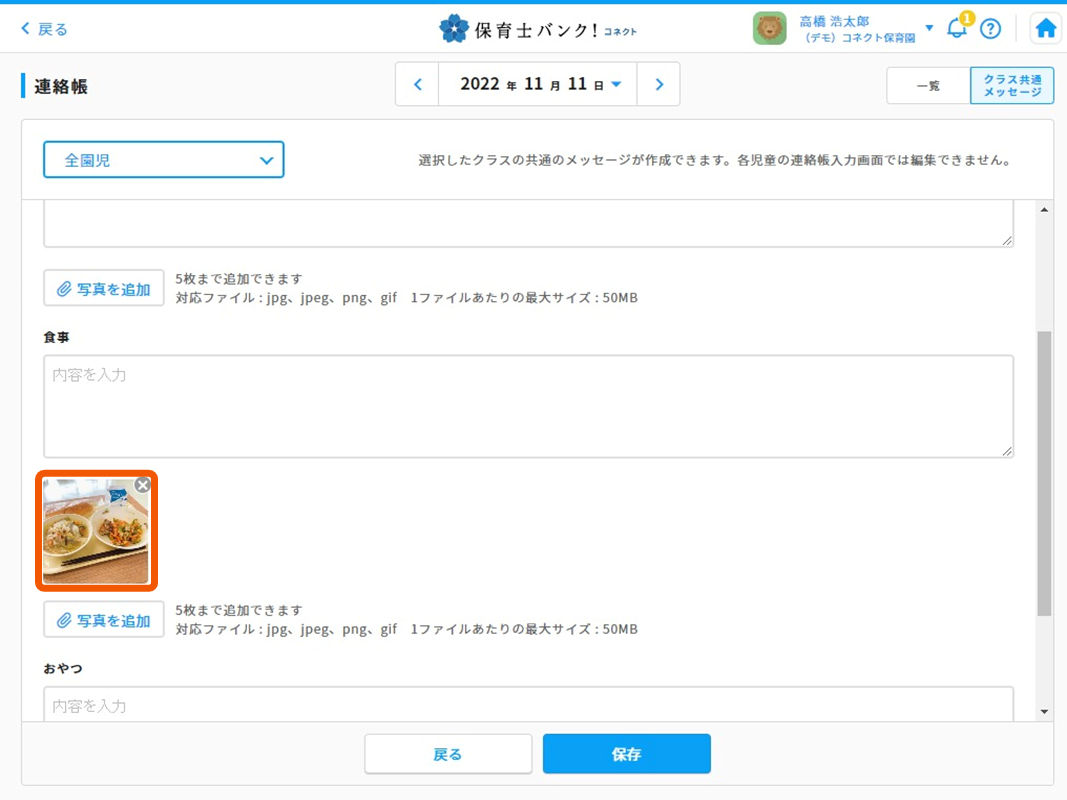Go to previous day arrow
The height and width of the screenshot is (800, 1067).
click(418, 85)
